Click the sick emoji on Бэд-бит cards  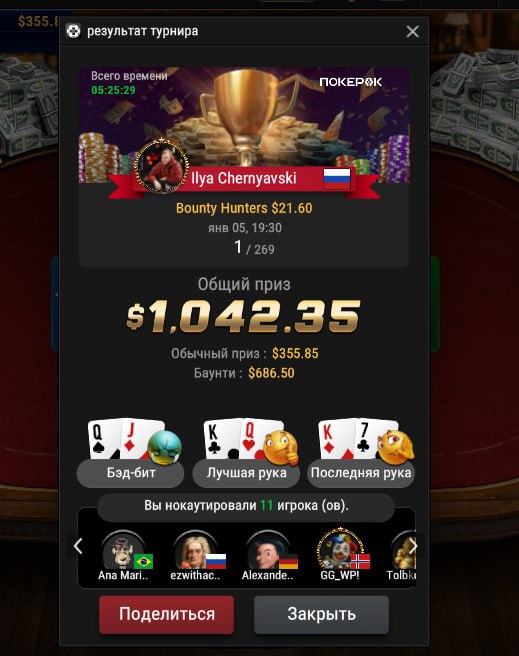pyautogui.click(x=165, y=446)
